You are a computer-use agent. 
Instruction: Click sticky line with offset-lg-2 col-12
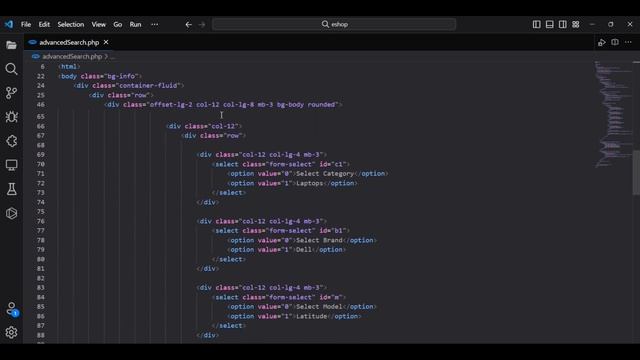tap(223, 104)
